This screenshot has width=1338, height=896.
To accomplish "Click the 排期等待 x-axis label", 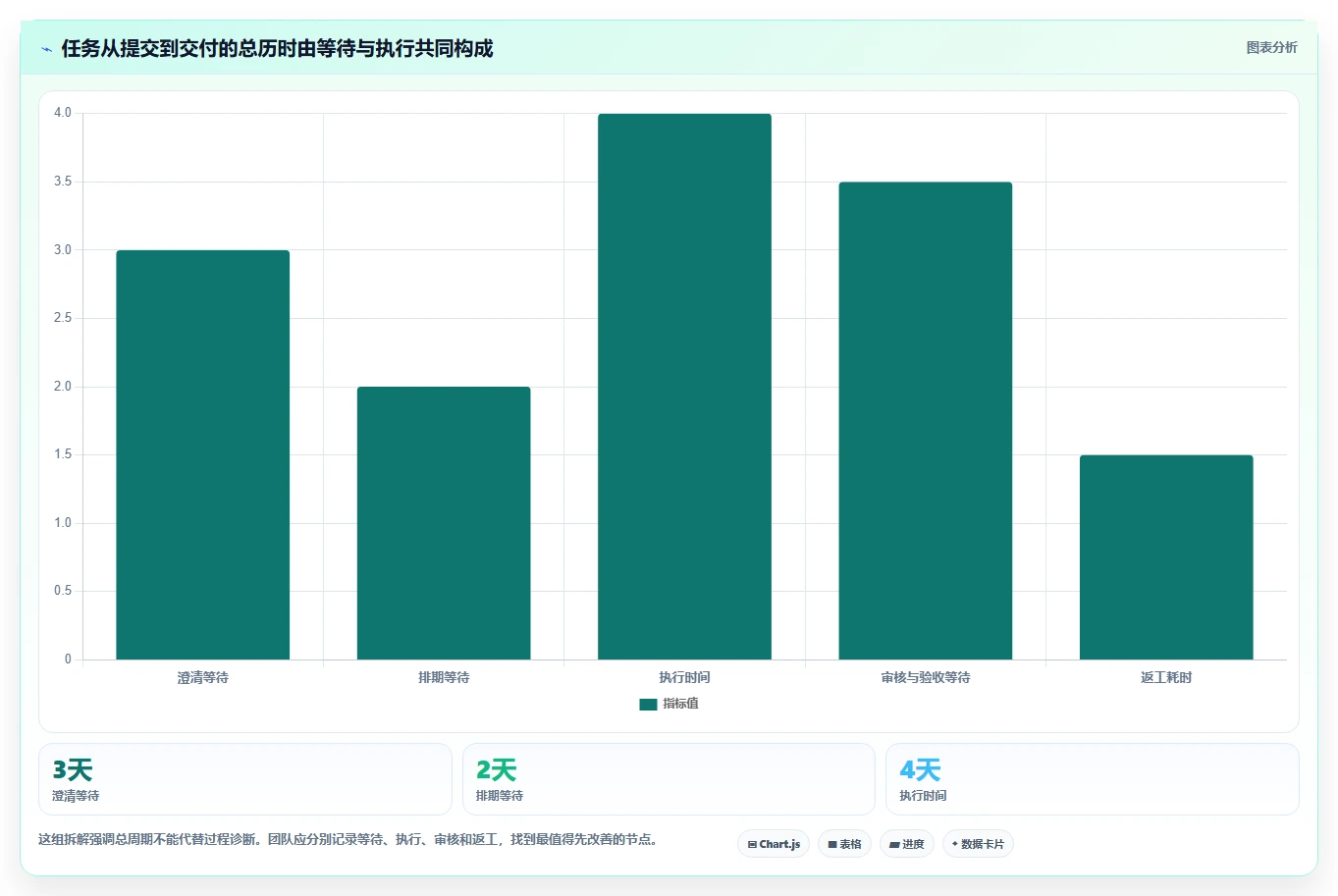I will [x=444, y=677].
